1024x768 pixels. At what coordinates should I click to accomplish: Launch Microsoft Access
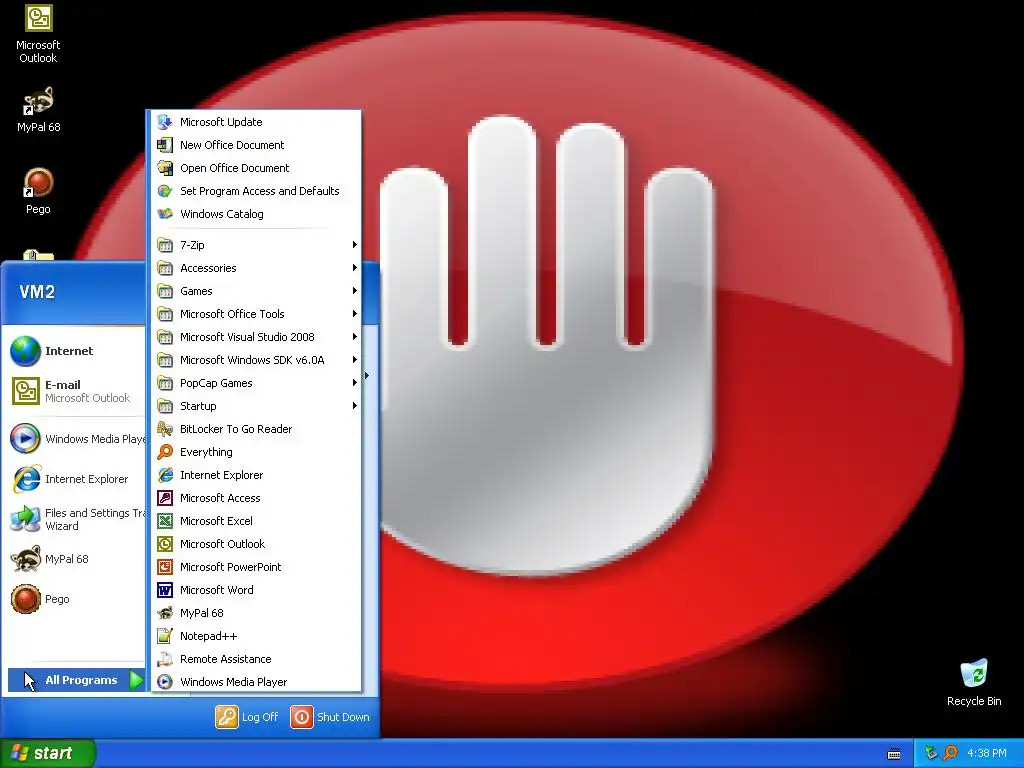[x=256, y=498]
